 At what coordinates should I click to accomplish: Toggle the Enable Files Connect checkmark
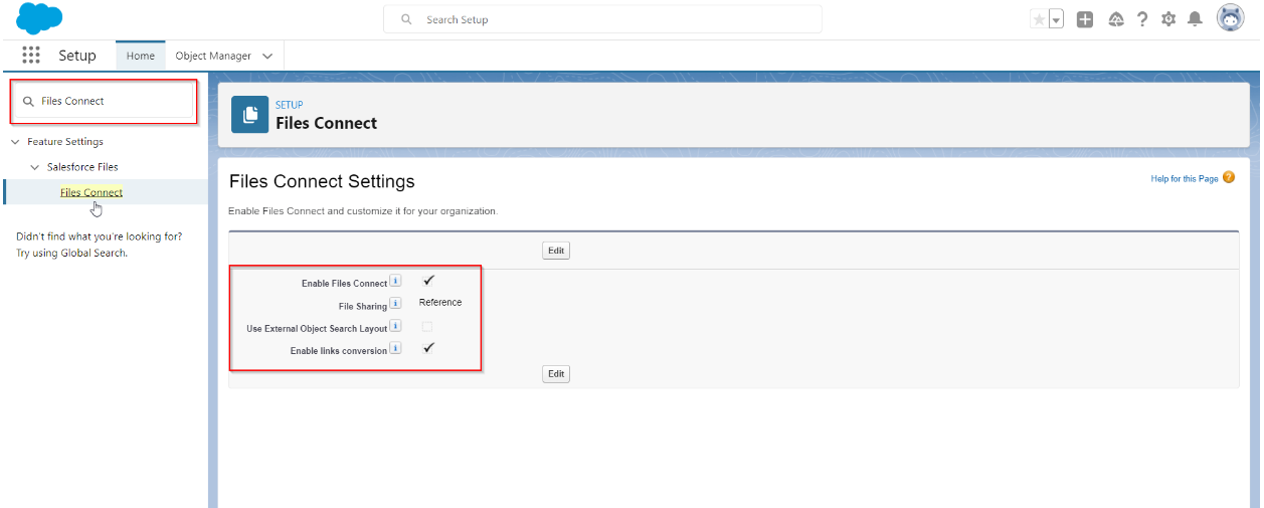click(x=429, y=281)
